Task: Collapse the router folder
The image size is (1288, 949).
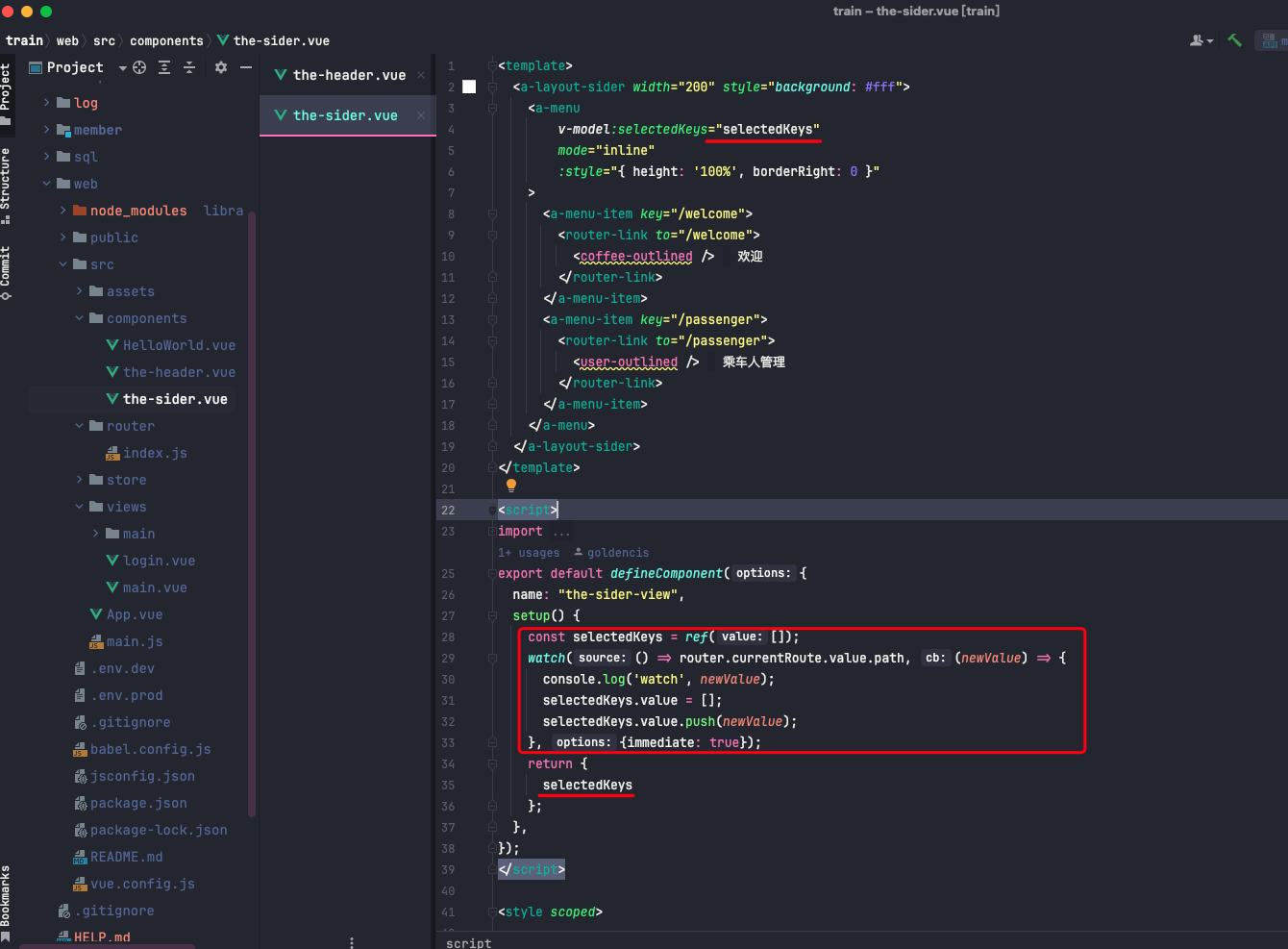Action: 79,426
